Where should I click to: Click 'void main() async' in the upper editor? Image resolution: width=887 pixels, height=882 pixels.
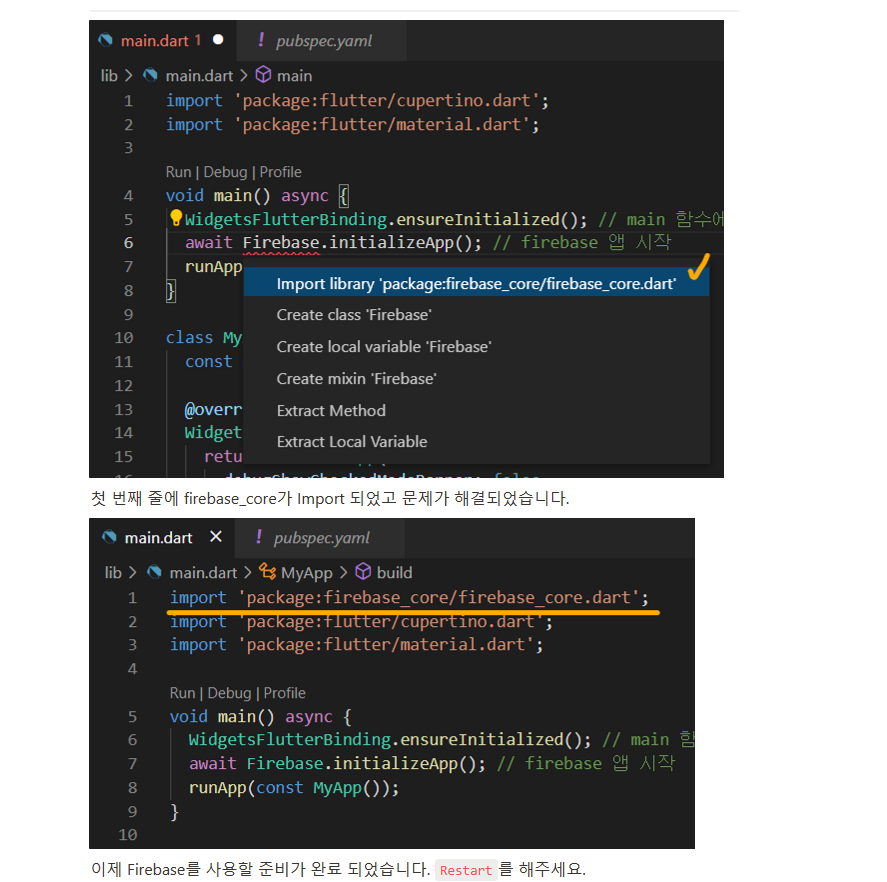[247, 195]
